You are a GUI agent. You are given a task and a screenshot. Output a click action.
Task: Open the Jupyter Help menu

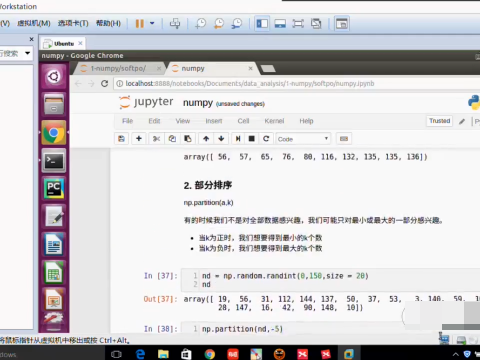coord(306,121)
